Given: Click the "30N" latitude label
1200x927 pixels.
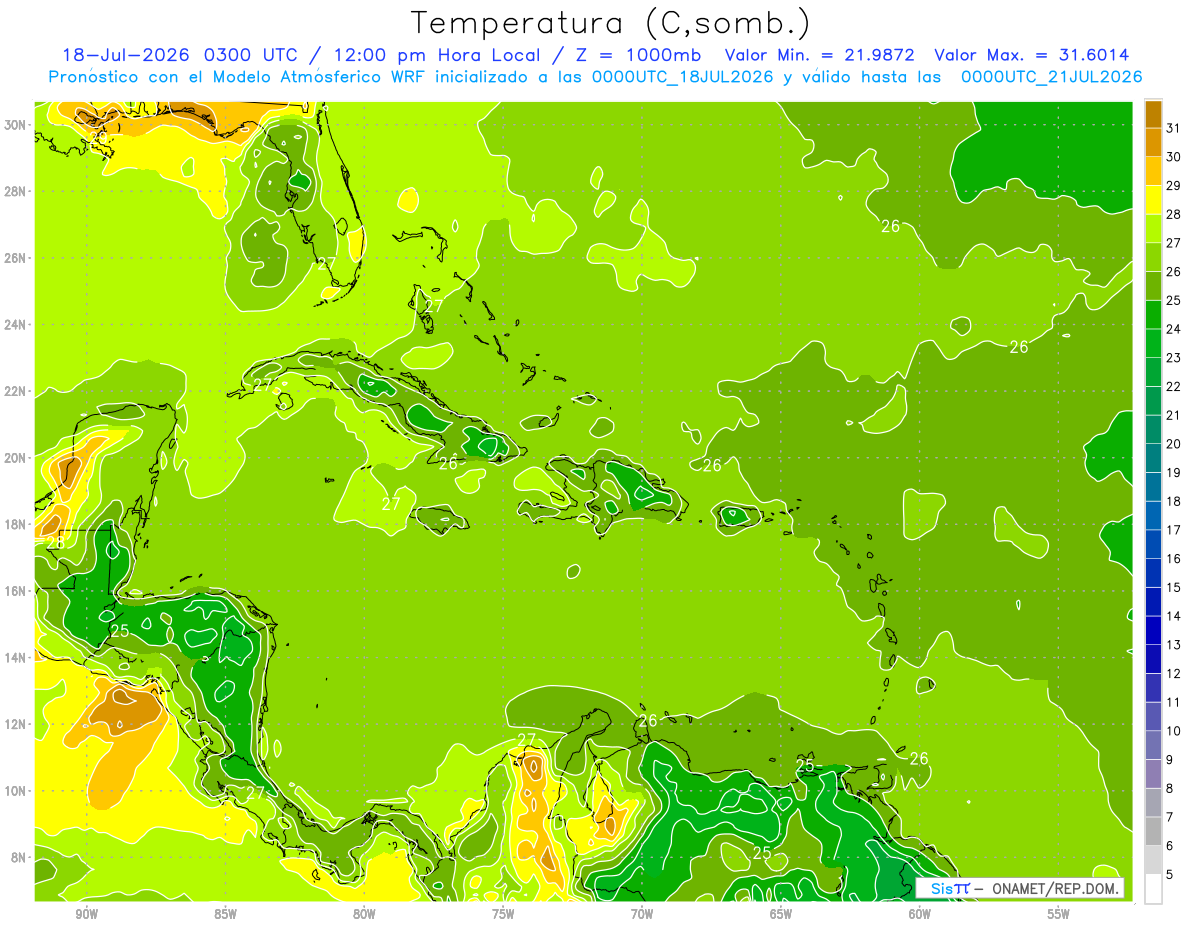Looking at the screenshot, I should pos(16,125).
